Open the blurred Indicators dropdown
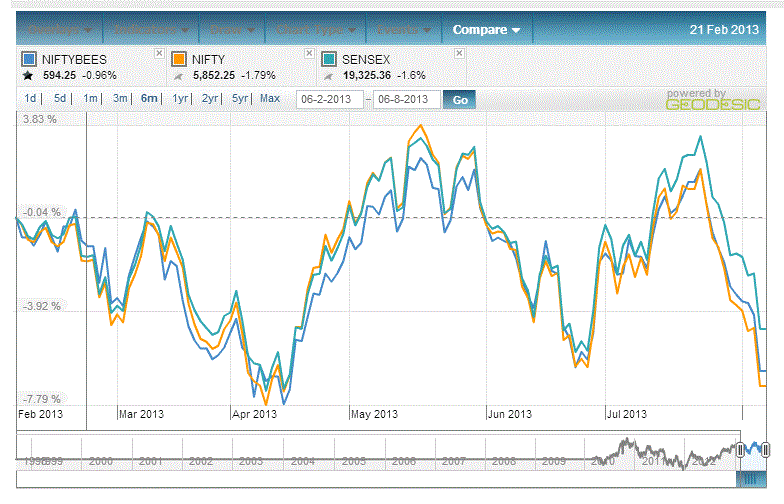Screen dimensions: 784x504 coord(151,30)
